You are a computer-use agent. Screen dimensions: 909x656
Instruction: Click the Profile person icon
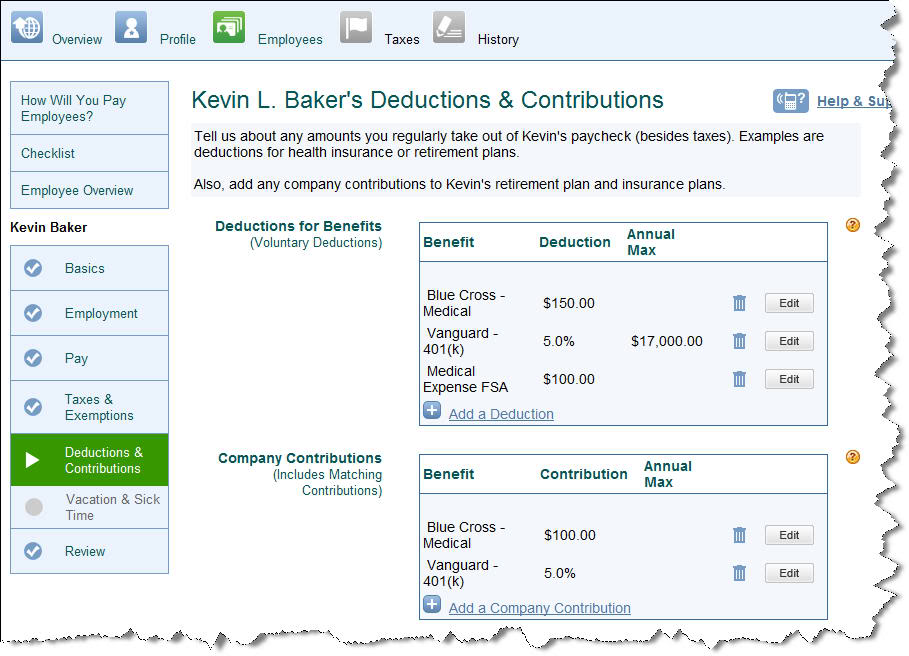pyautogui.click(x=131, y=27)
